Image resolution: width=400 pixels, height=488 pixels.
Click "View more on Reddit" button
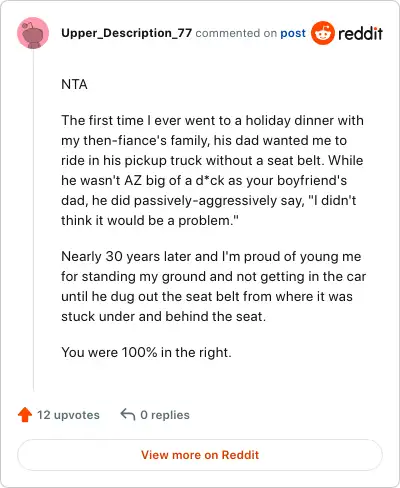click(x=200, y=455)
